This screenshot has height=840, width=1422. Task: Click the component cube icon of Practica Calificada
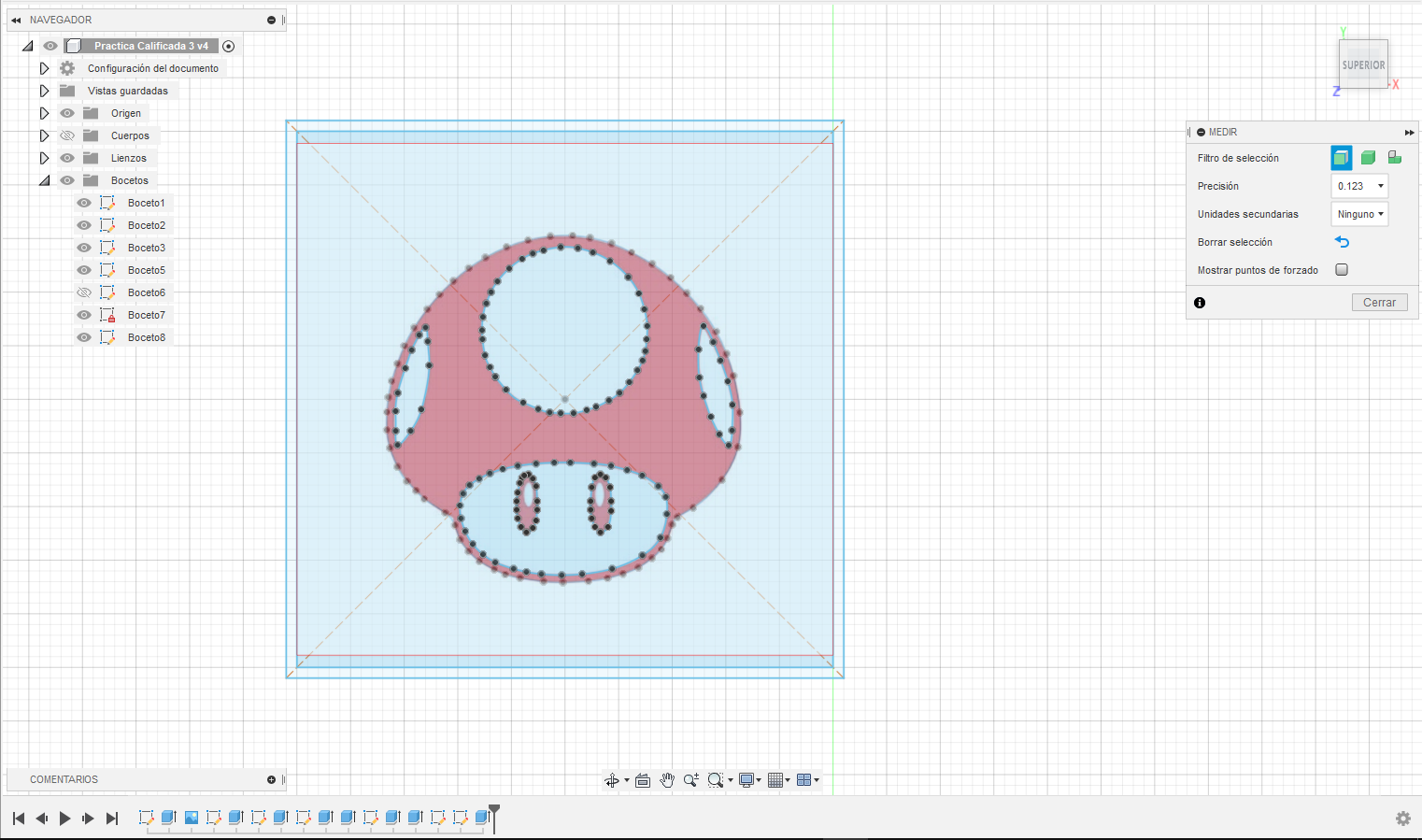click(74, 46)
